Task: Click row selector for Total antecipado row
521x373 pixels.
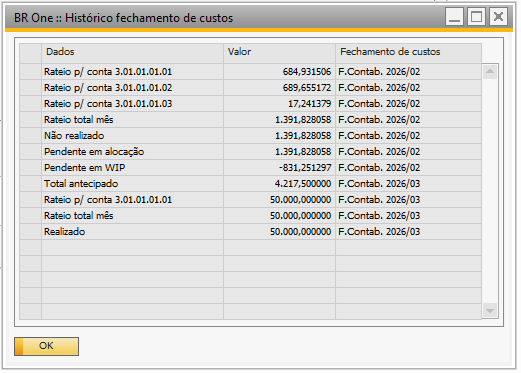Action: (30, 184)
